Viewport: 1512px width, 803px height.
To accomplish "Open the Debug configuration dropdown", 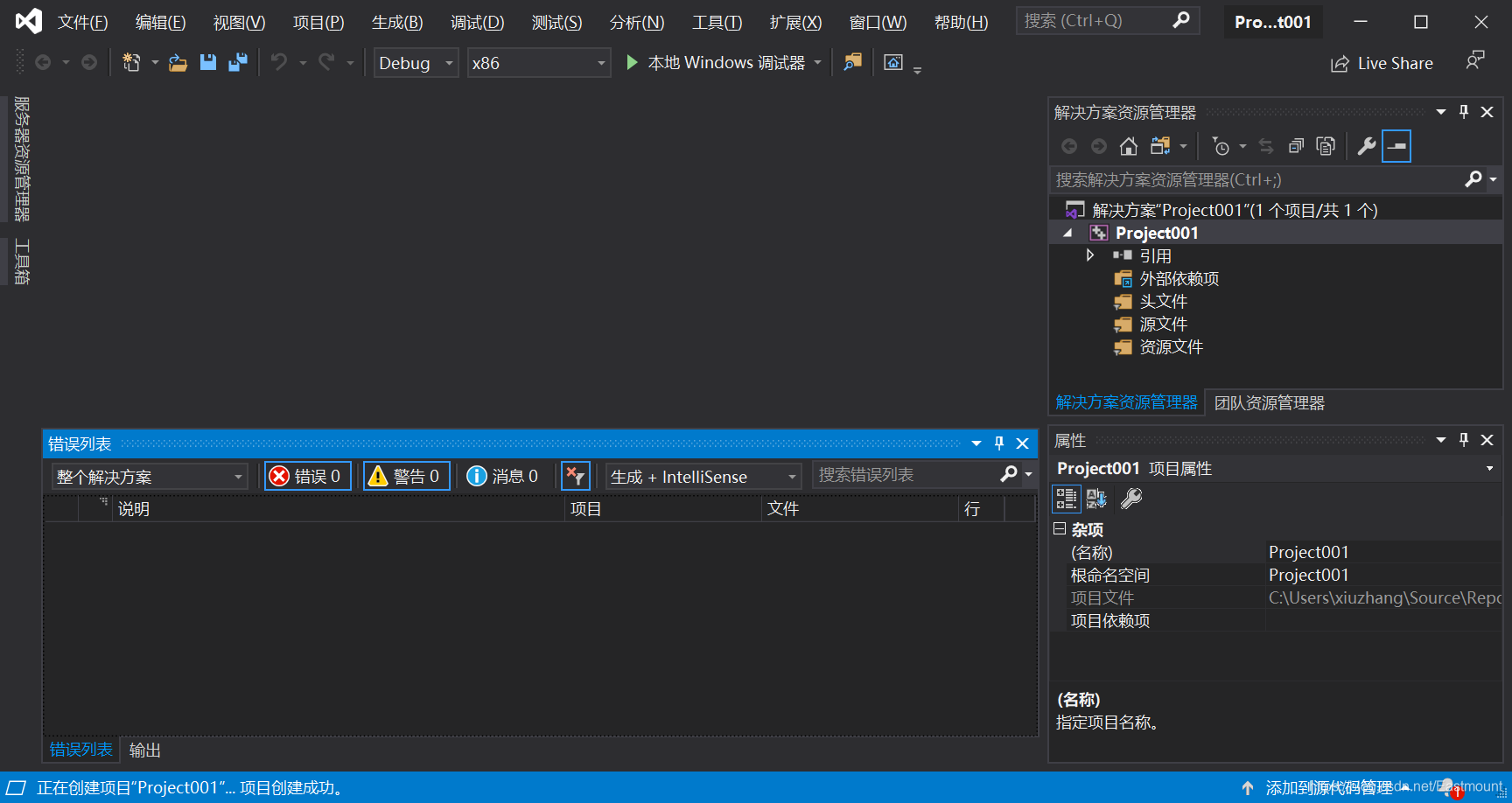I will click(416, 63).
